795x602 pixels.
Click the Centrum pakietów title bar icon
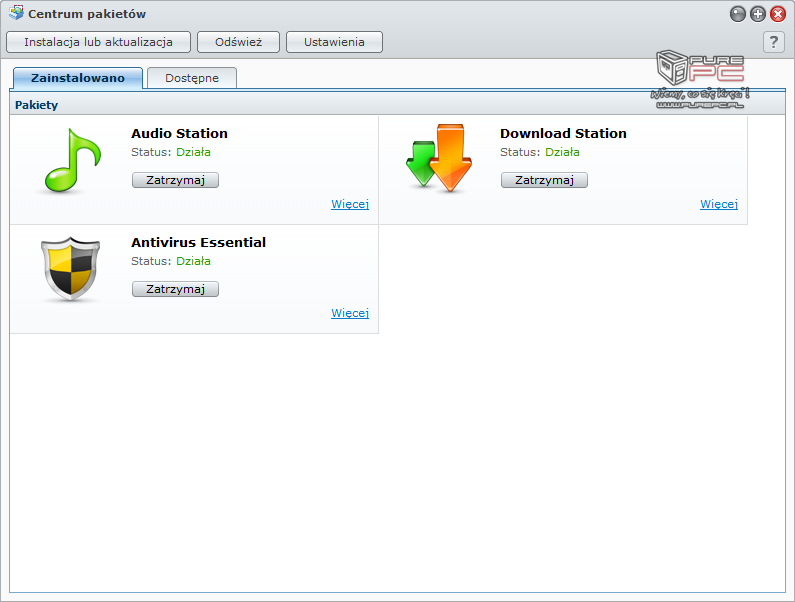[x=16, y=13]
